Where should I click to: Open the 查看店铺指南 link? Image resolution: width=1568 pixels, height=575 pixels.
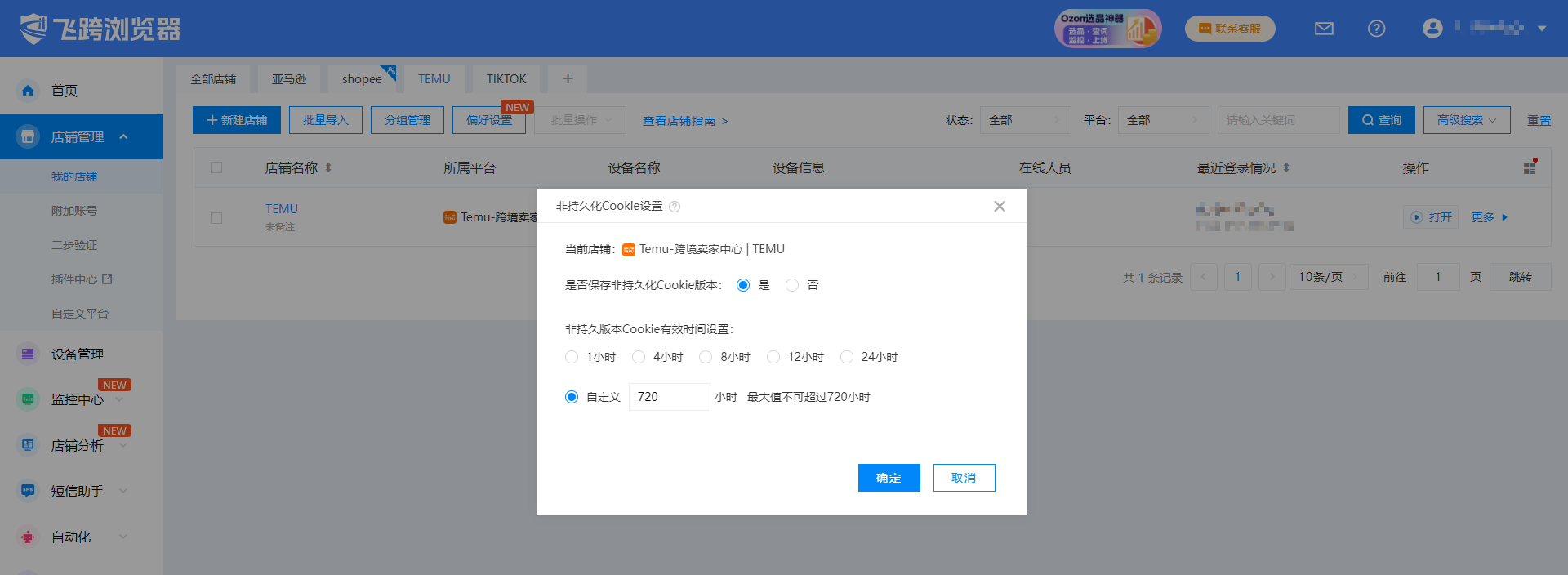point(684,121)
